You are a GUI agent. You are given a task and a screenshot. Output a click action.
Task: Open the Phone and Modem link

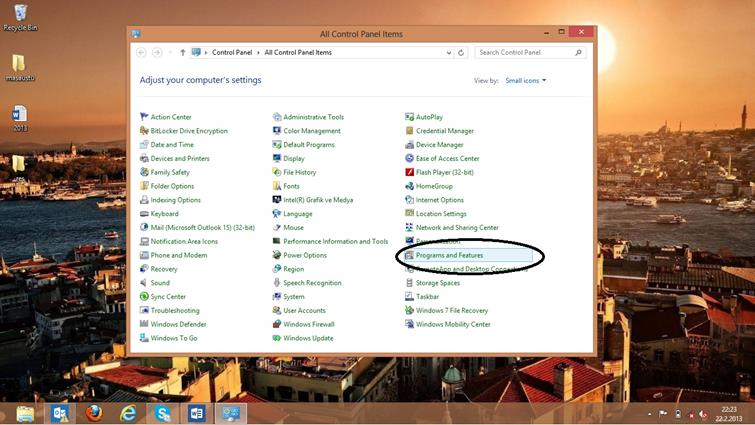click(179, 255)
